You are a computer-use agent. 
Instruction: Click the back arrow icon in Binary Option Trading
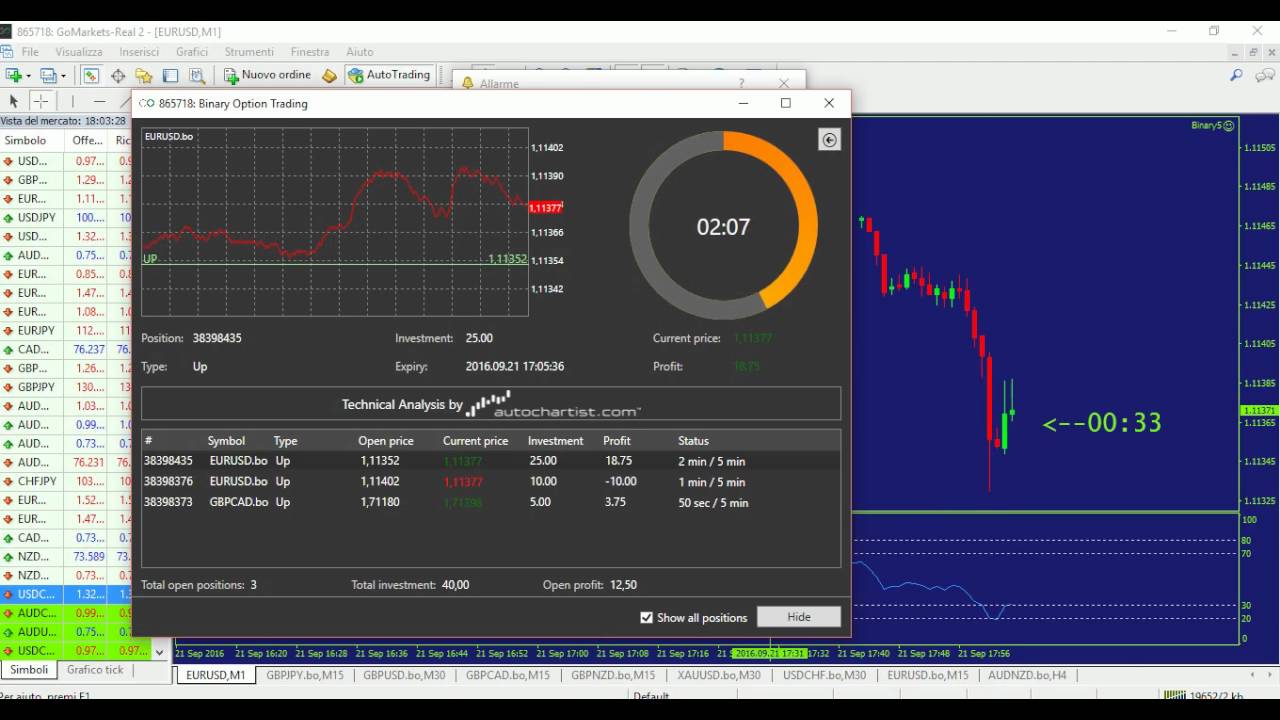pyautogui.click(x=829, y=140)
